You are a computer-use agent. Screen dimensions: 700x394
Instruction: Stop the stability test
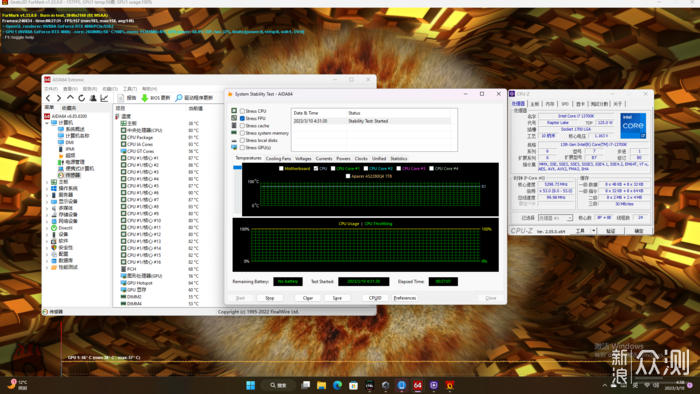(270, 298)
